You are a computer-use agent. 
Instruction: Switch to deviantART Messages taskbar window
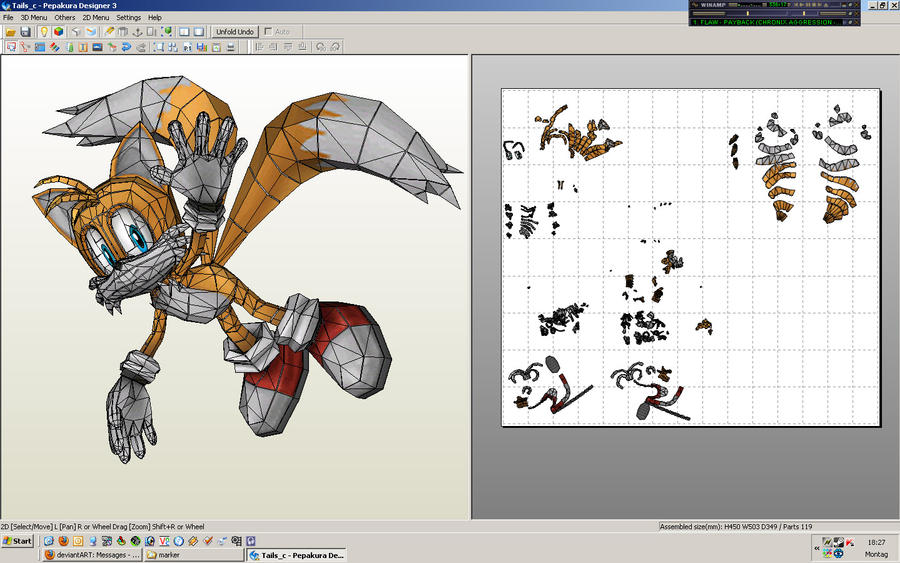pyautogui.click(x=92, y=555)
